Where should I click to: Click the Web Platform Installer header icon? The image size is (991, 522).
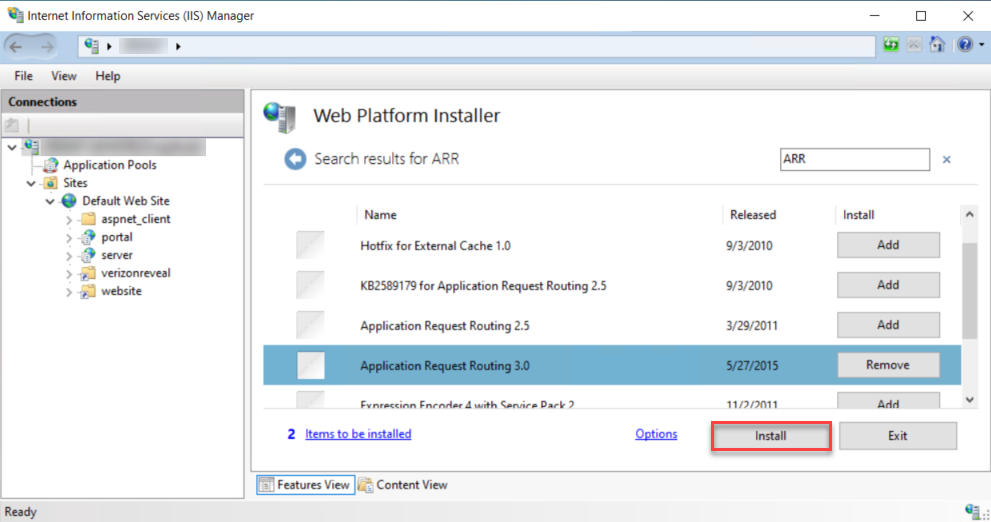(x=280, y=118)
